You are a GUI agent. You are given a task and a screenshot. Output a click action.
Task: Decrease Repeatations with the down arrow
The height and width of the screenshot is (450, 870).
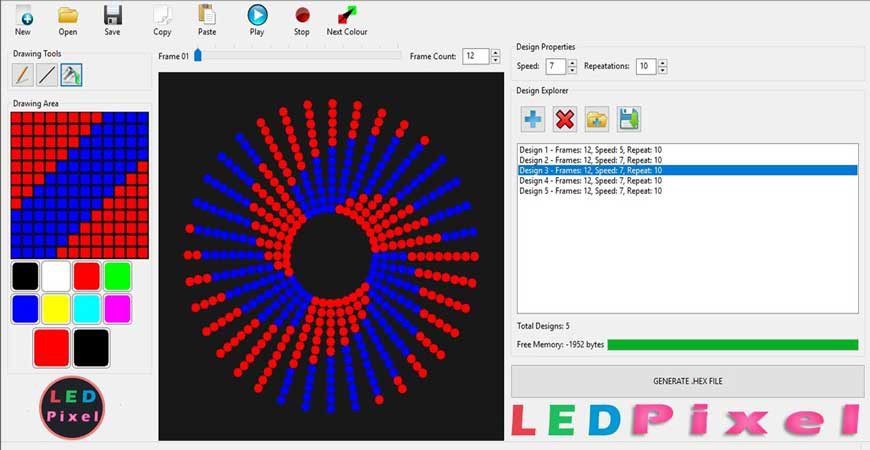tap(662, 70)
